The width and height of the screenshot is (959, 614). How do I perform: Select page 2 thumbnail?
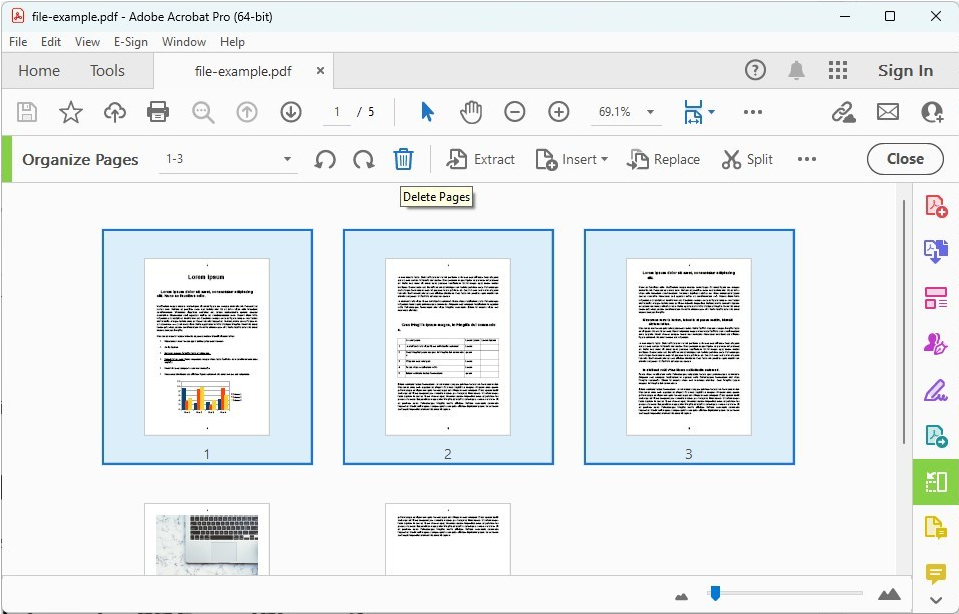click(447, 345)
